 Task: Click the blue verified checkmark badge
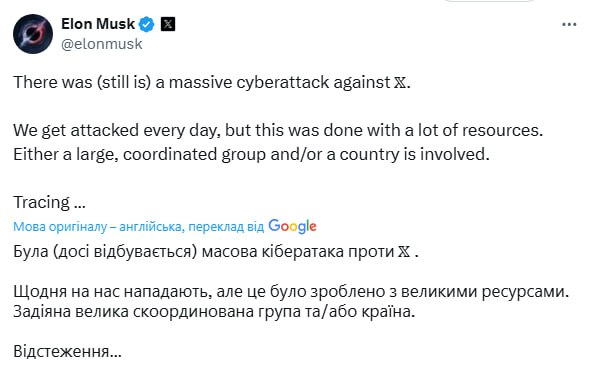pyautogui.click(x=146, y=24)
